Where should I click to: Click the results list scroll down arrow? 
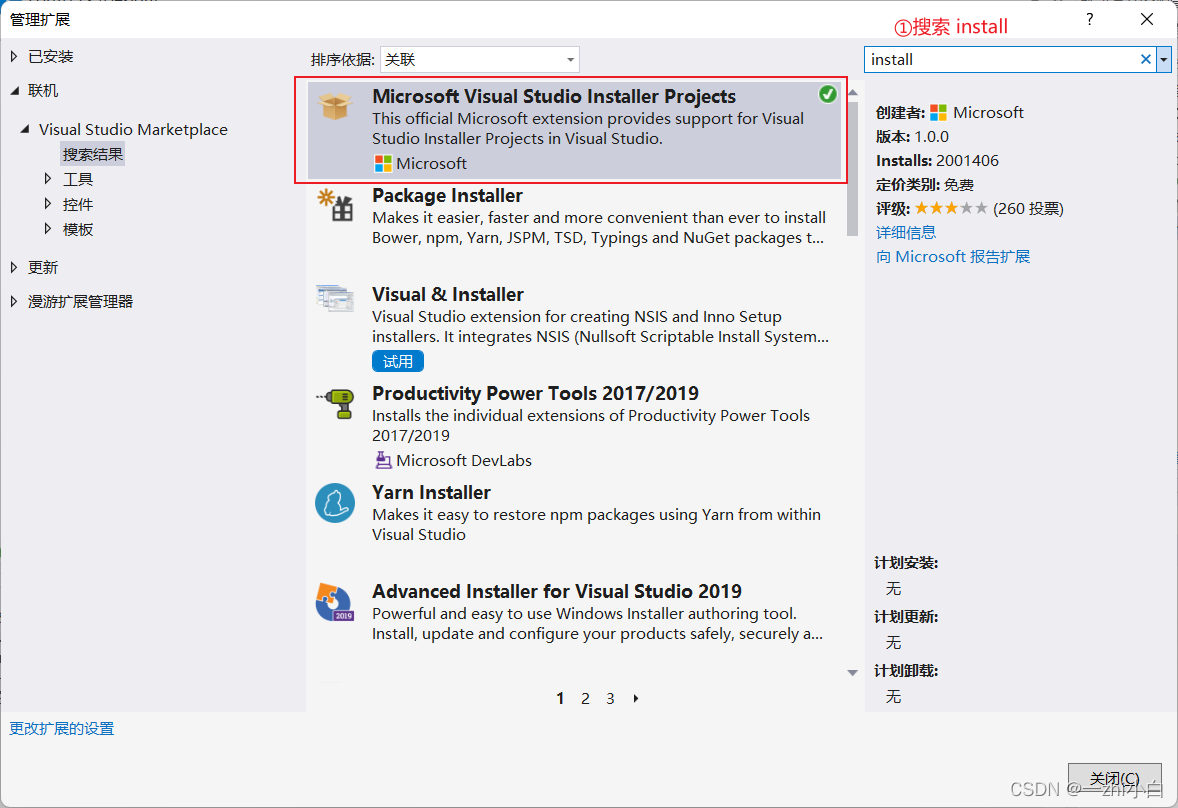point(853,673)
